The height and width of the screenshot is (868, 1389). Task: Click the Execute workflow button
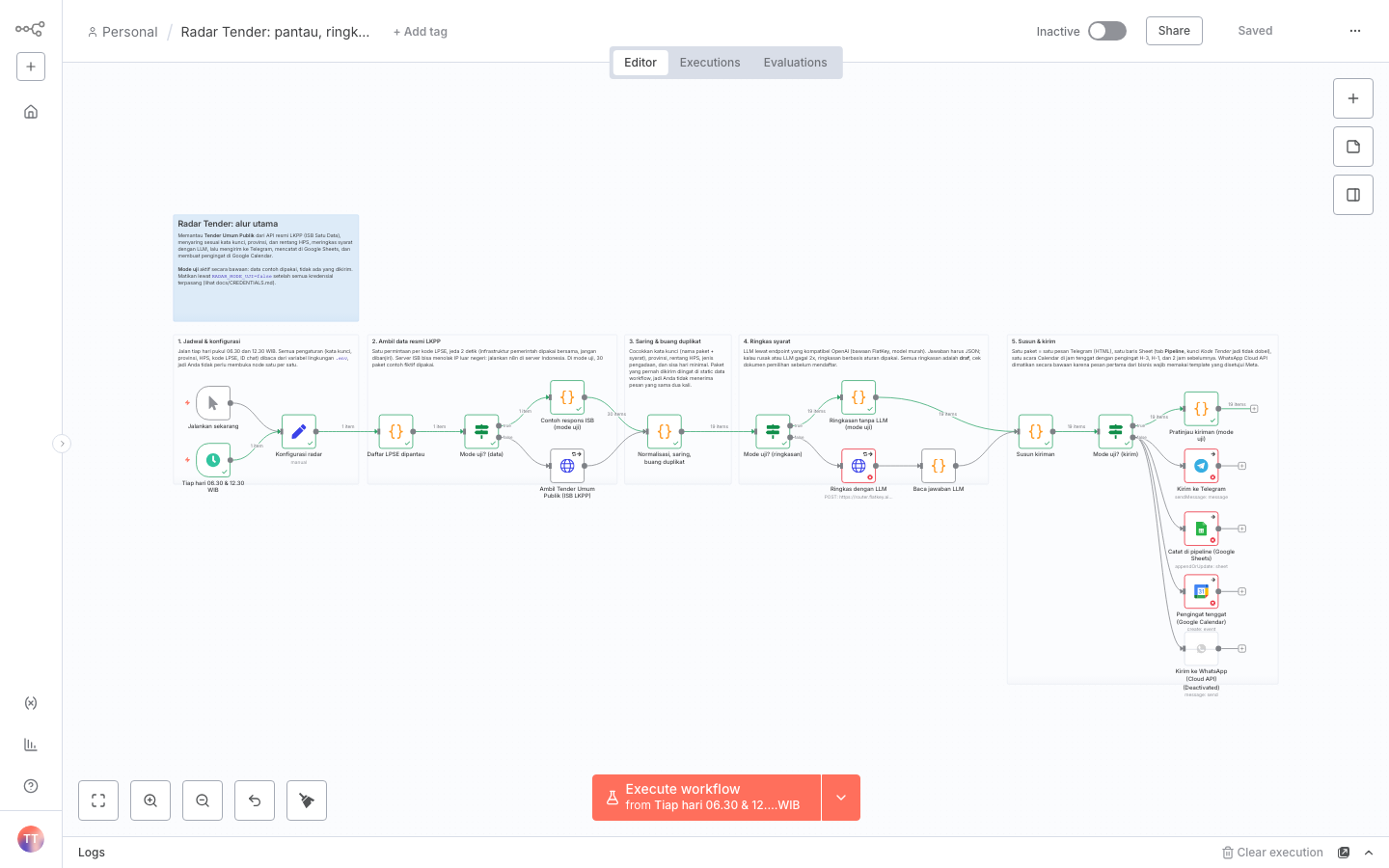(x=706, y=798)
